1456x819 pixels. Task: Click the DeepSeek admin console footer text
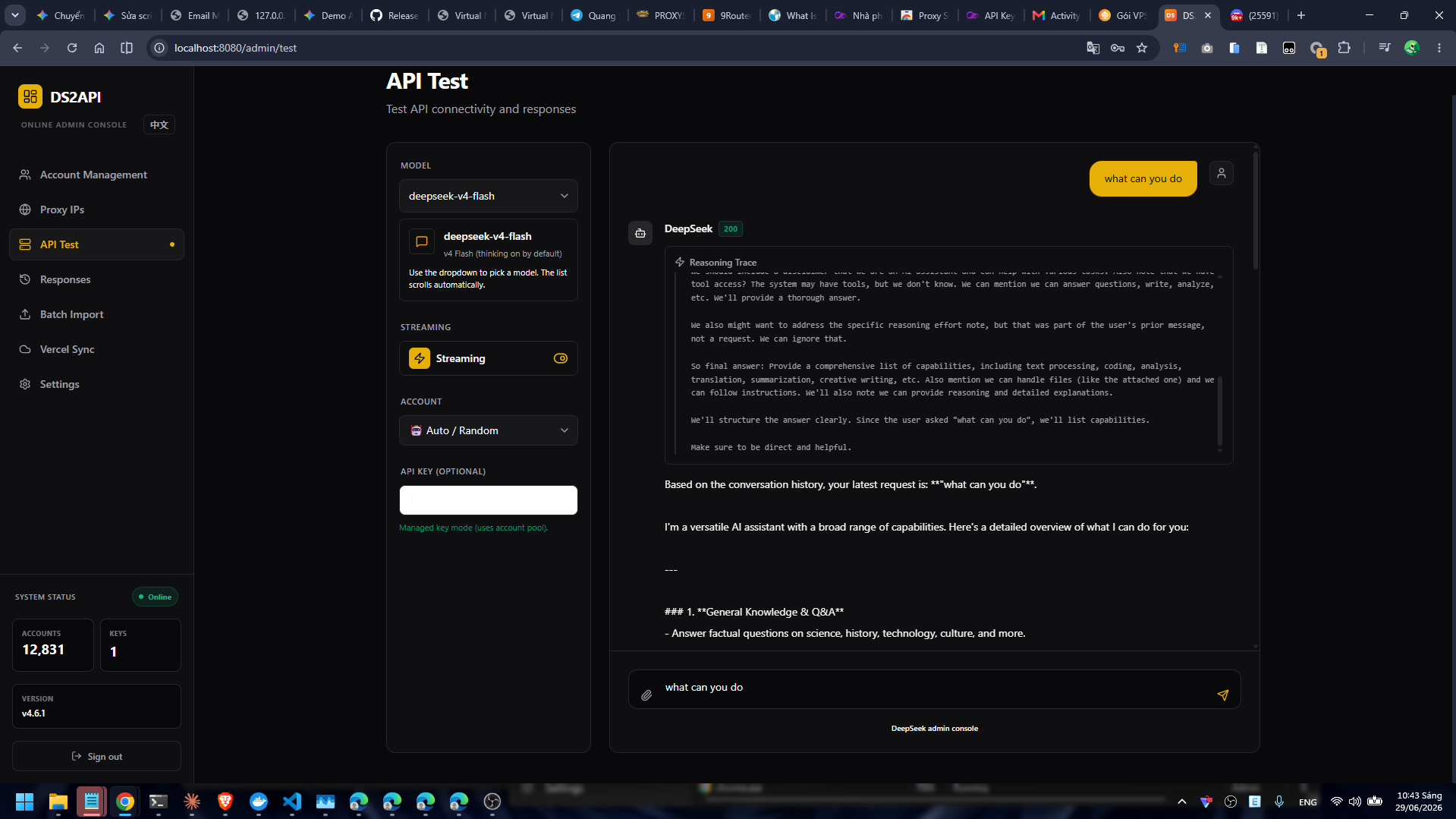[935, 728]
